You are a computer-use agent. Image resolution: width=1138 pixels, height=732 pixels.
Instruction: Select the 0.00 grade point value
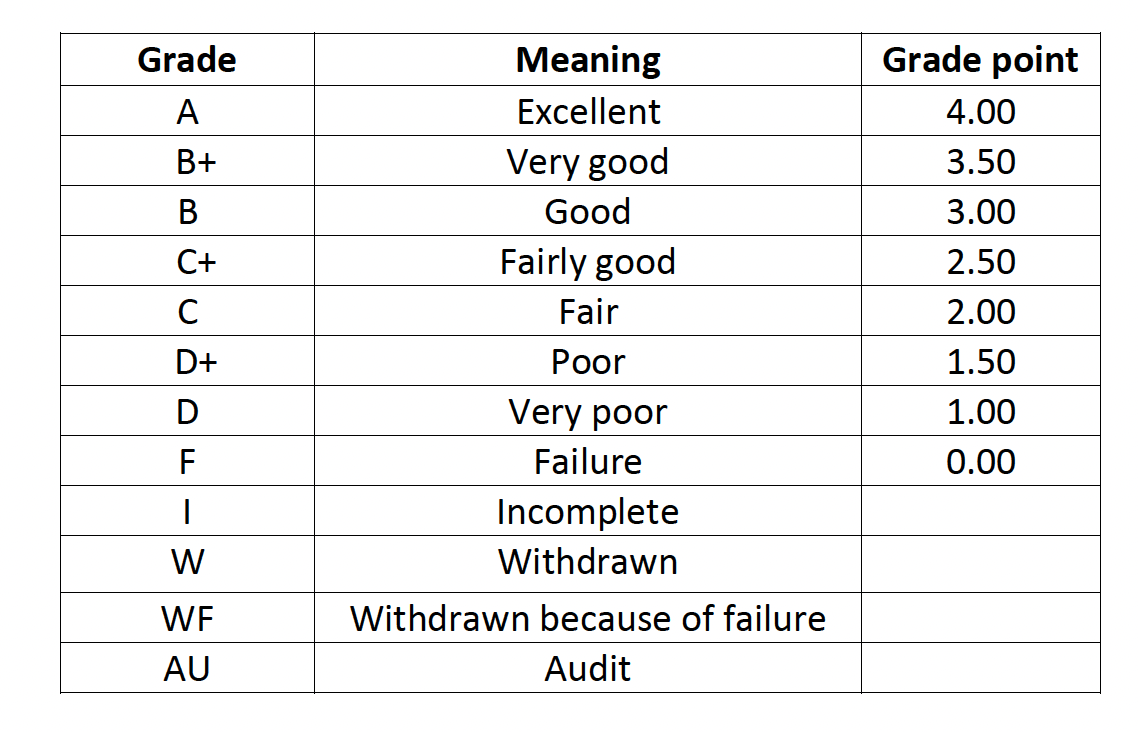980,461
